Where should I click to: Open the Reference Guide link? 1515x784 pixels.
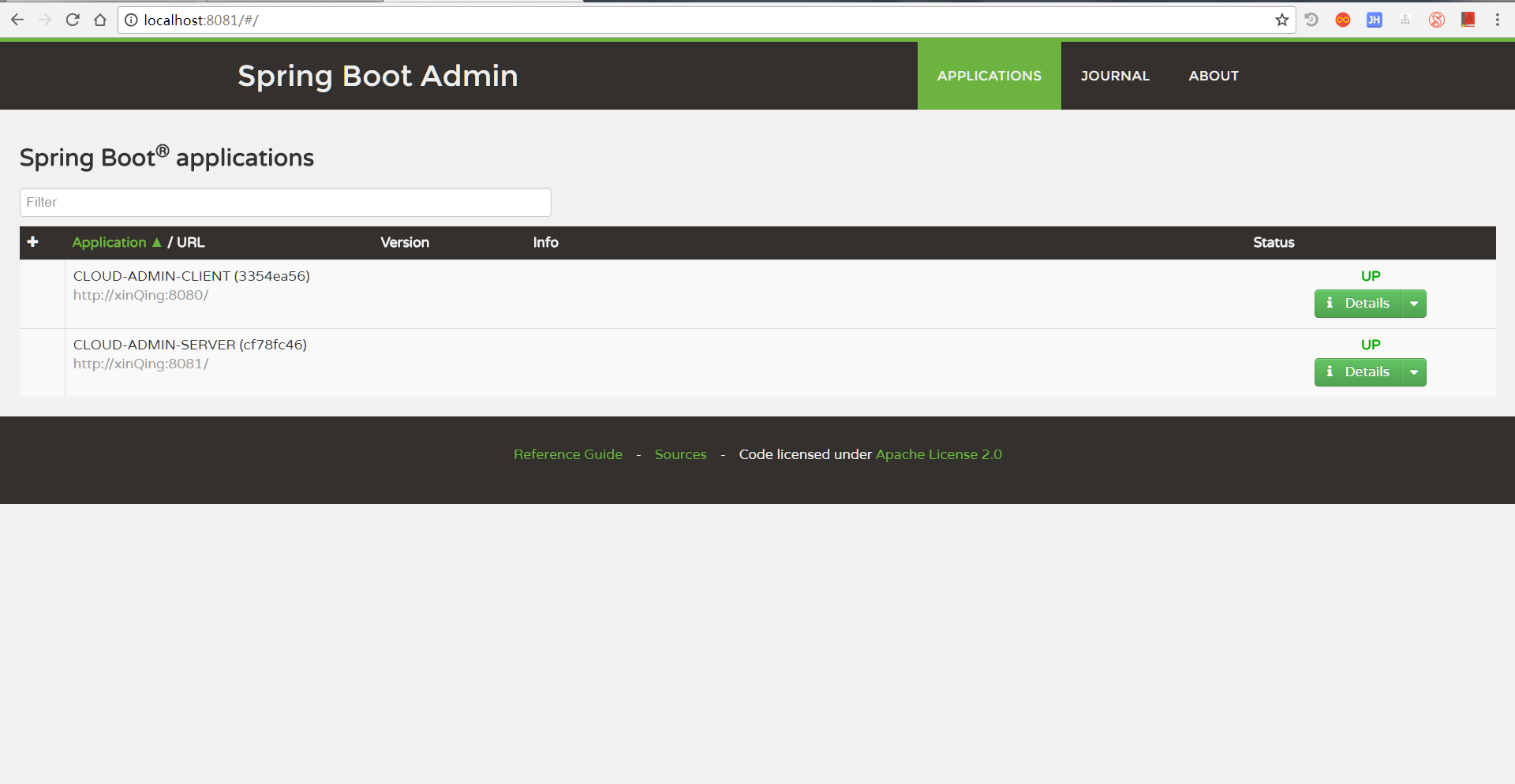click(568, 454)
